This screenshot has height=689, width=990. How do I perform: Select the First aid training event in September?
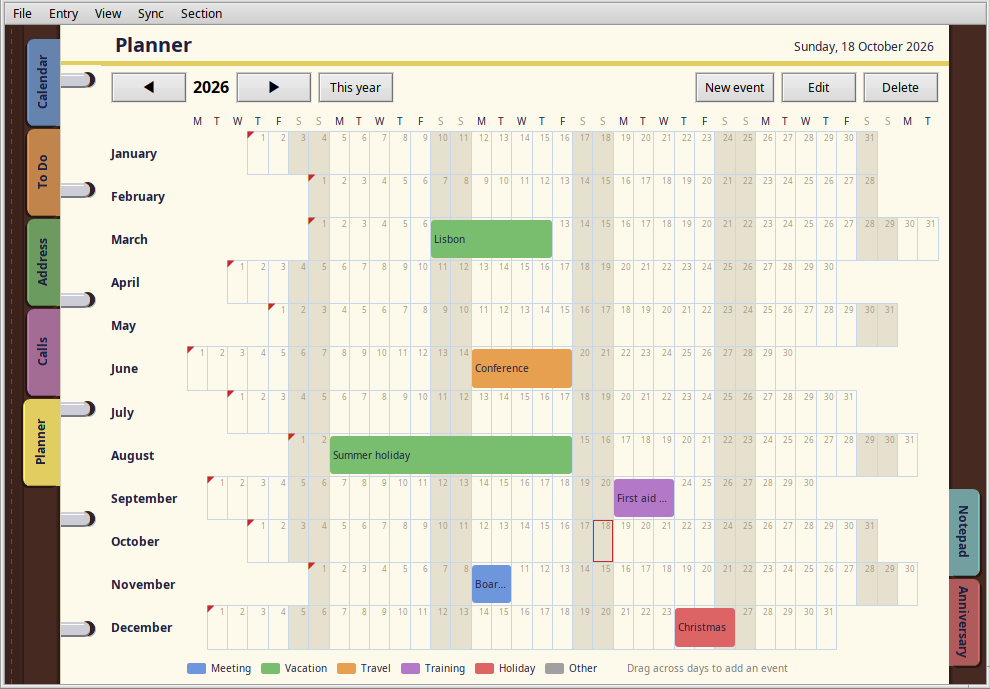[x=644, y=498]
